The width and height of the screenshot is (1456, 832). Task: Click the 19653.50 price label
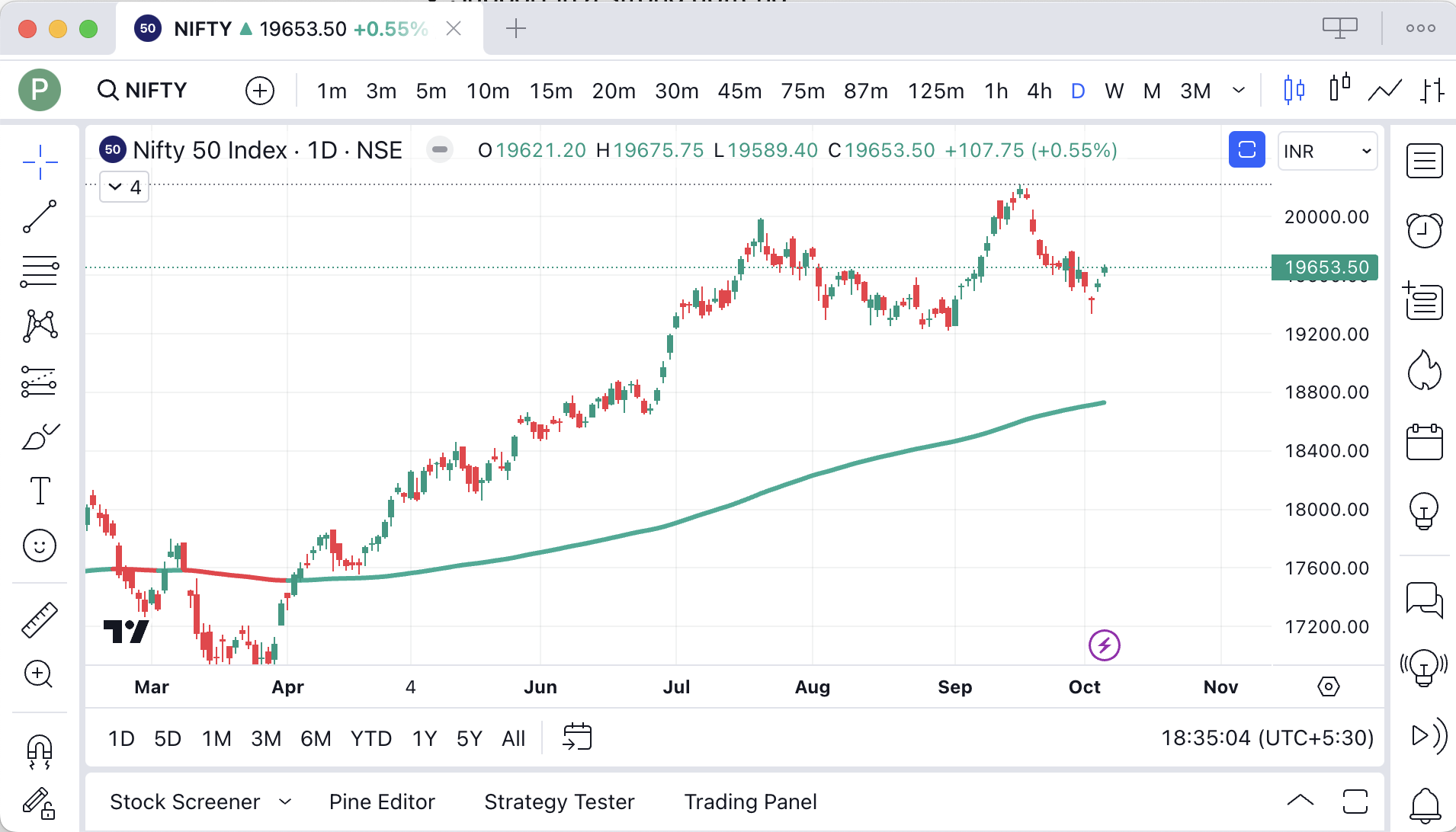[1325, 267]
